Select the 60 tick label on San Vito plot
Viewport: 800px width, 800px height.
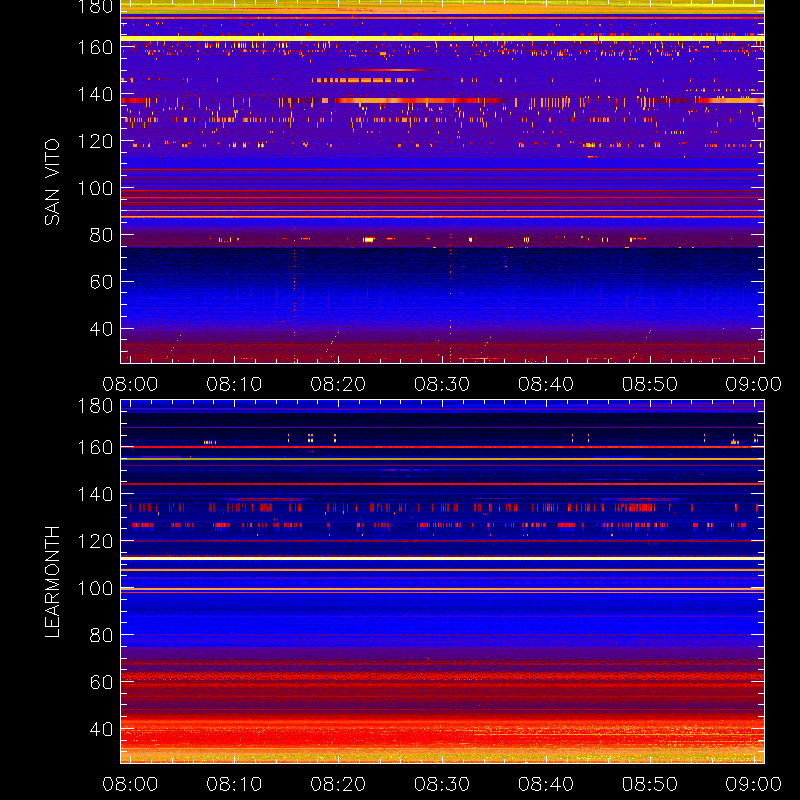(101, 282)
